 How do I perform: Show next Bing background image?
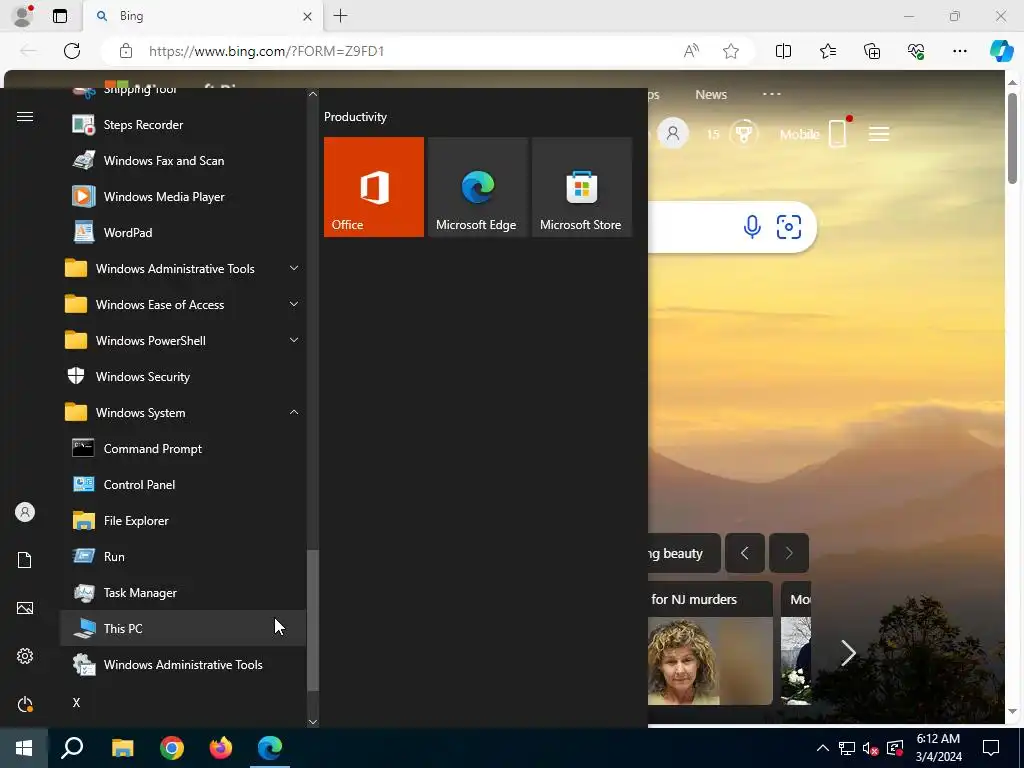pyautogui.click(x=789, y=553)
